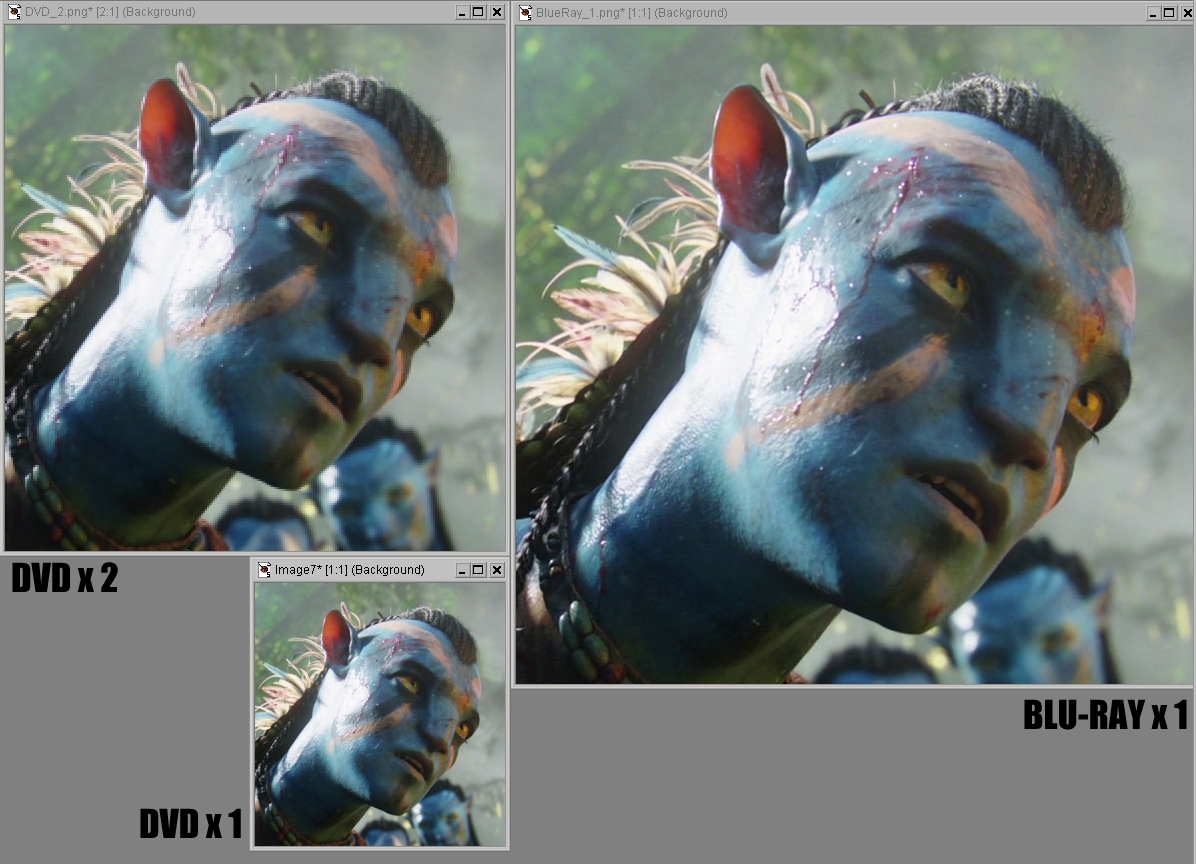Click the DVD_2.png window icon
The width and height of the screenshot is (1196, 864).
pos(14,11)
